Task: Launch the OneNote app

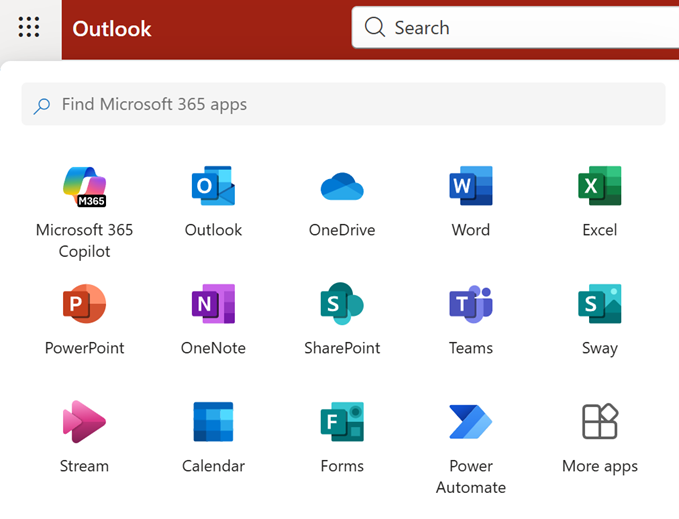Action: point(213,305)
